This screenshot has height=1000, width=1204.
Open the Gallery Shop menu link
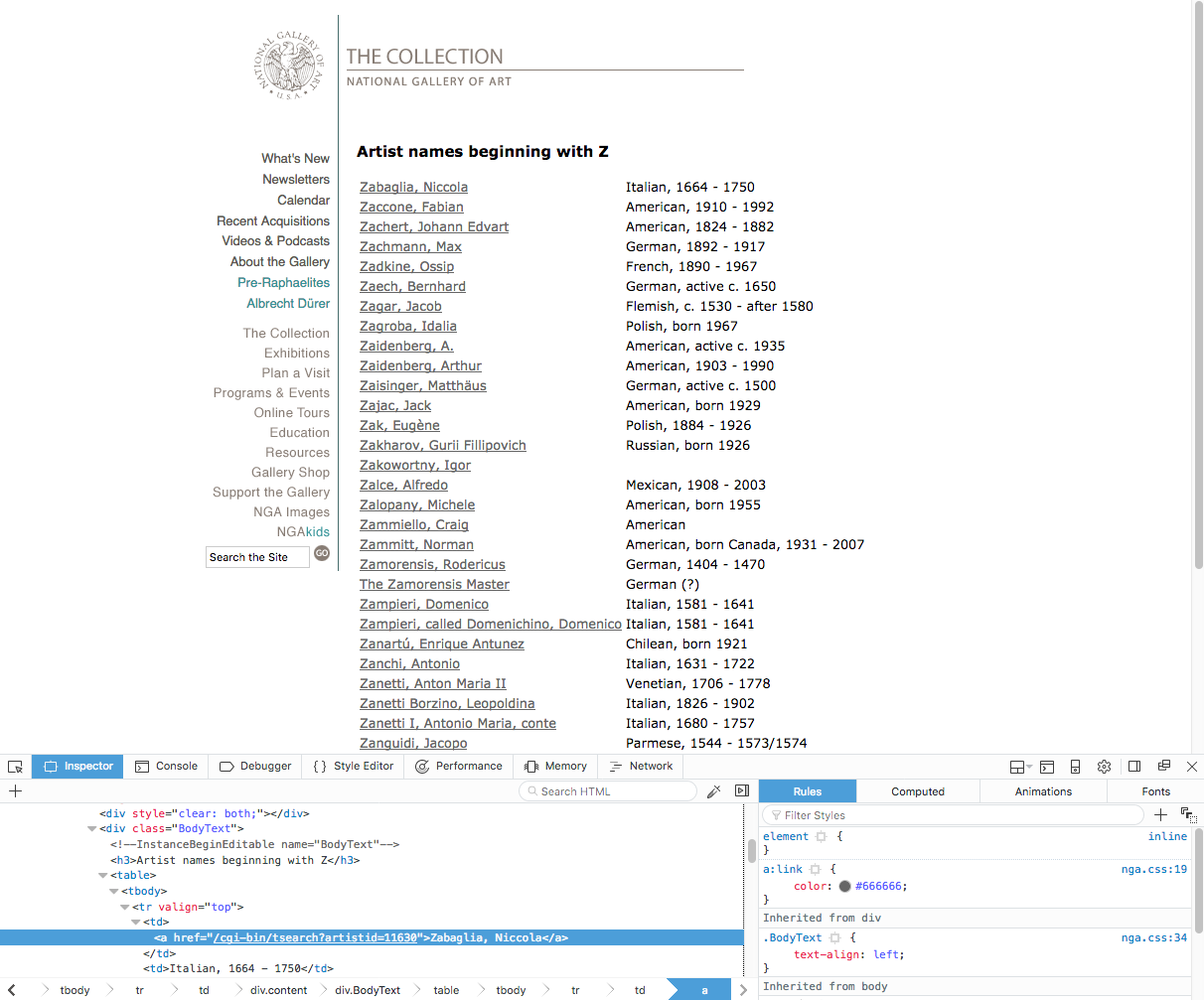(290, 472)
